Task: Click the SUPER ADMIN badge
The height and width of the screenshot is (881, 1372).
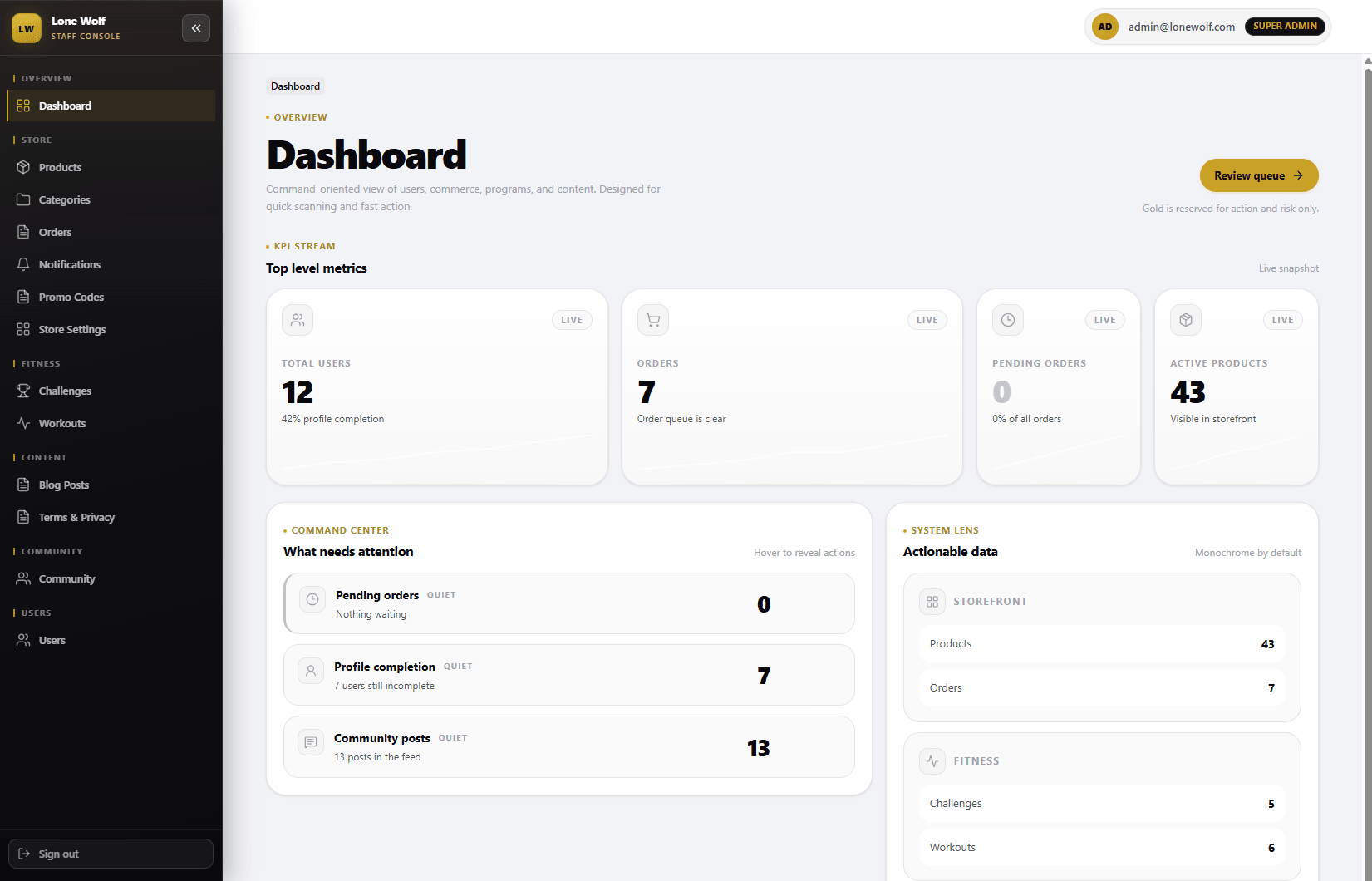Action: click(x=1285, y=27)
